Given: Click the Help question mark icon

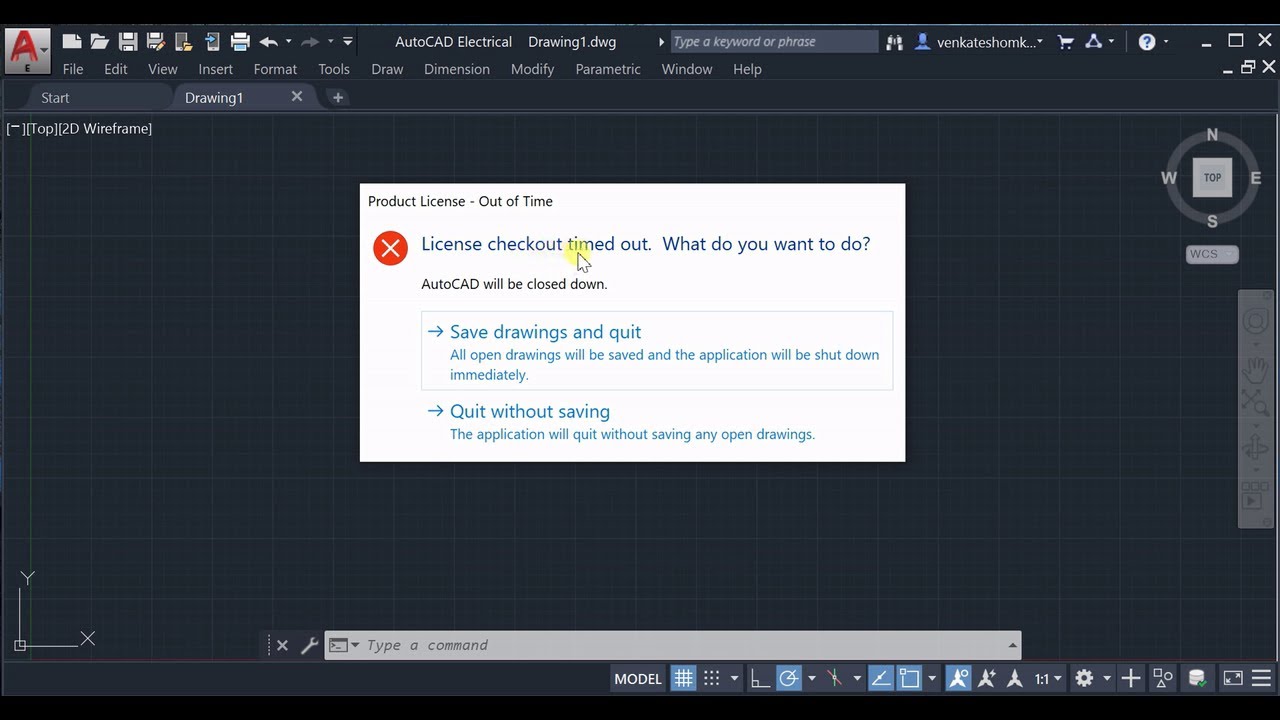Looking at the screenshot, I should click(x=1147, y=42).
